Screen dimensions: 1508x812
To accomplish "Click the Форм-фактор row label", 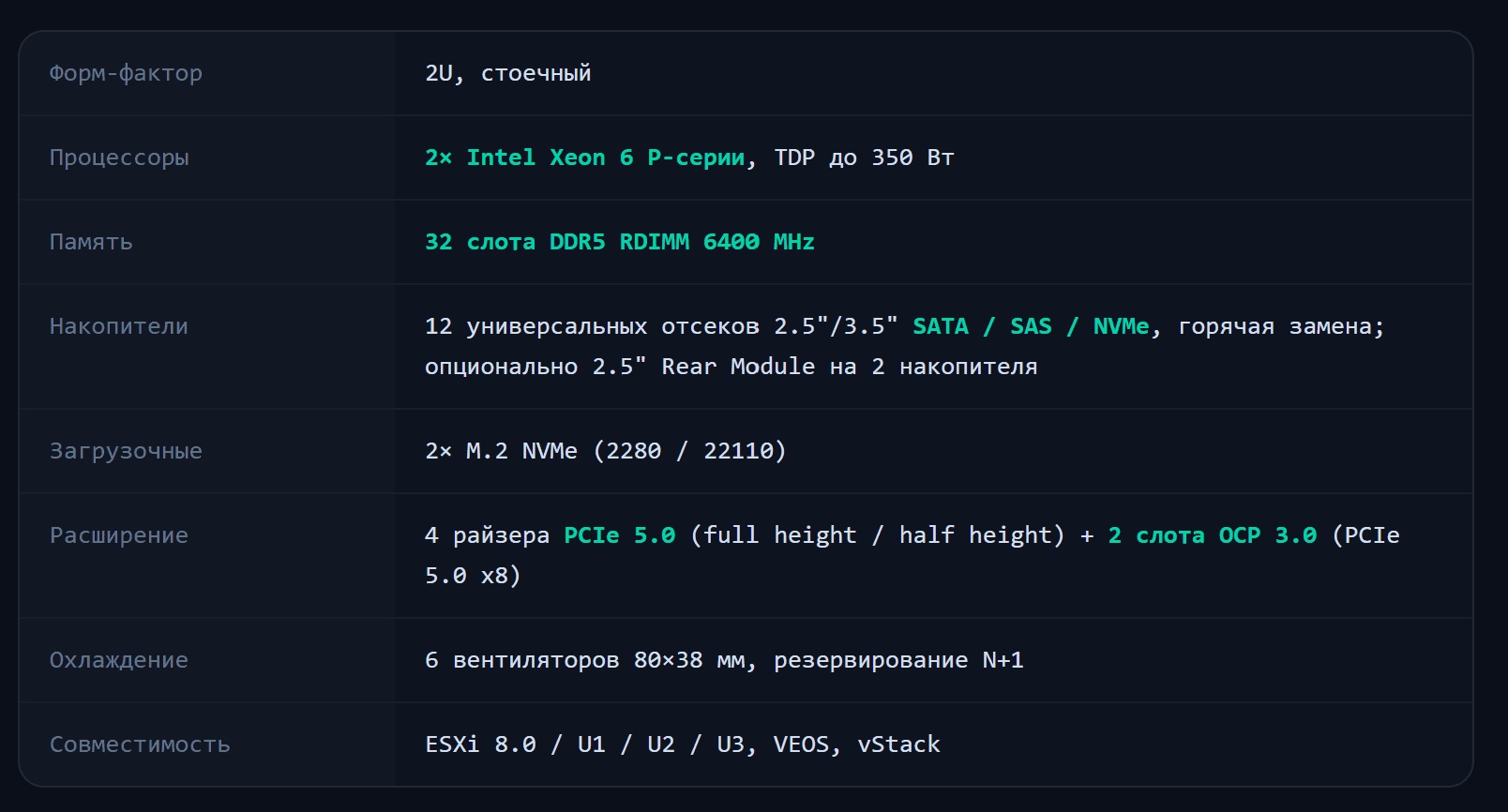I will pos(126,73).
